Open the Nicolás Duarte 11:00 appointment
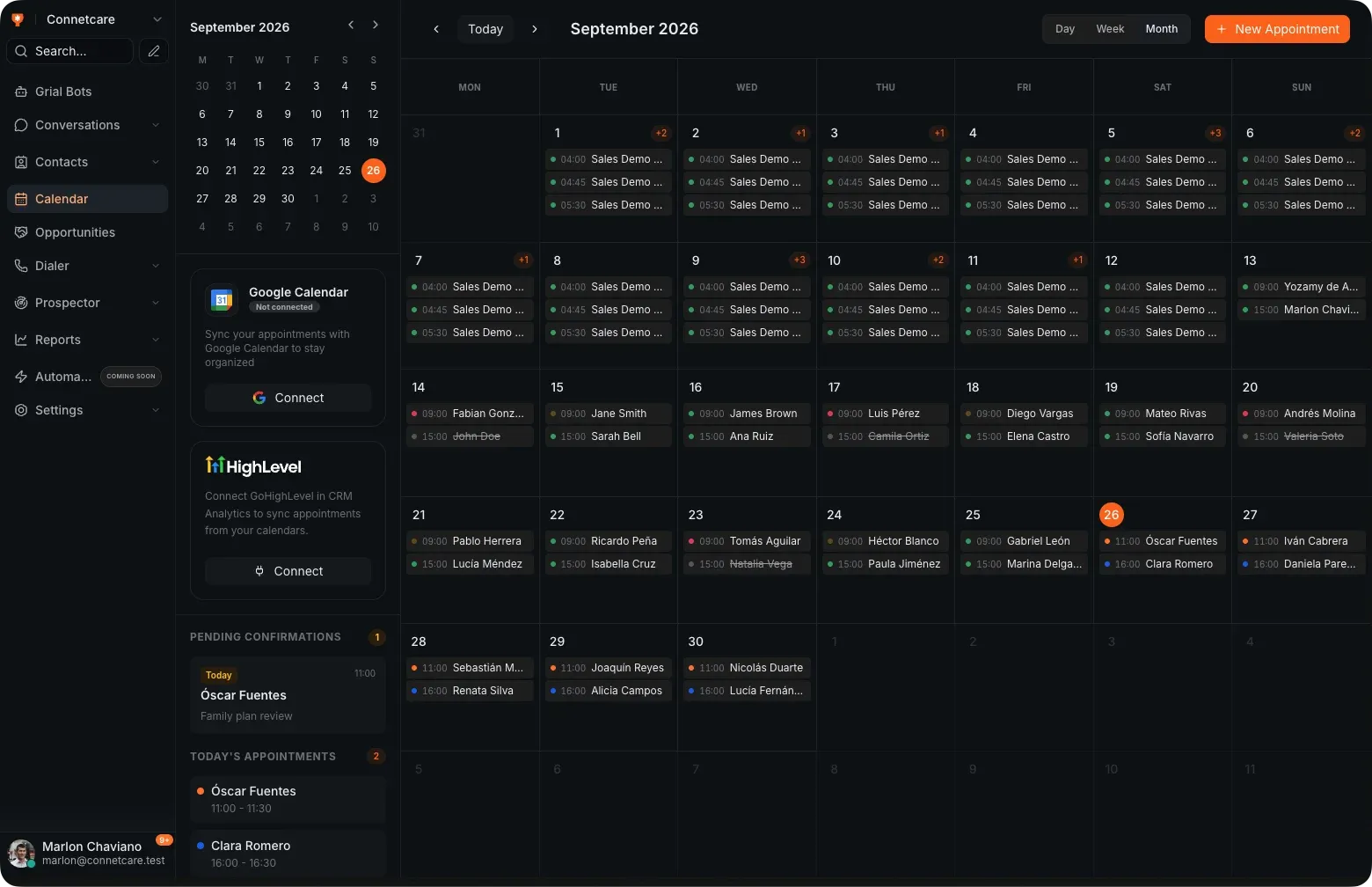The width and height of the screenshot is (1372, 887). click(747, 668)
